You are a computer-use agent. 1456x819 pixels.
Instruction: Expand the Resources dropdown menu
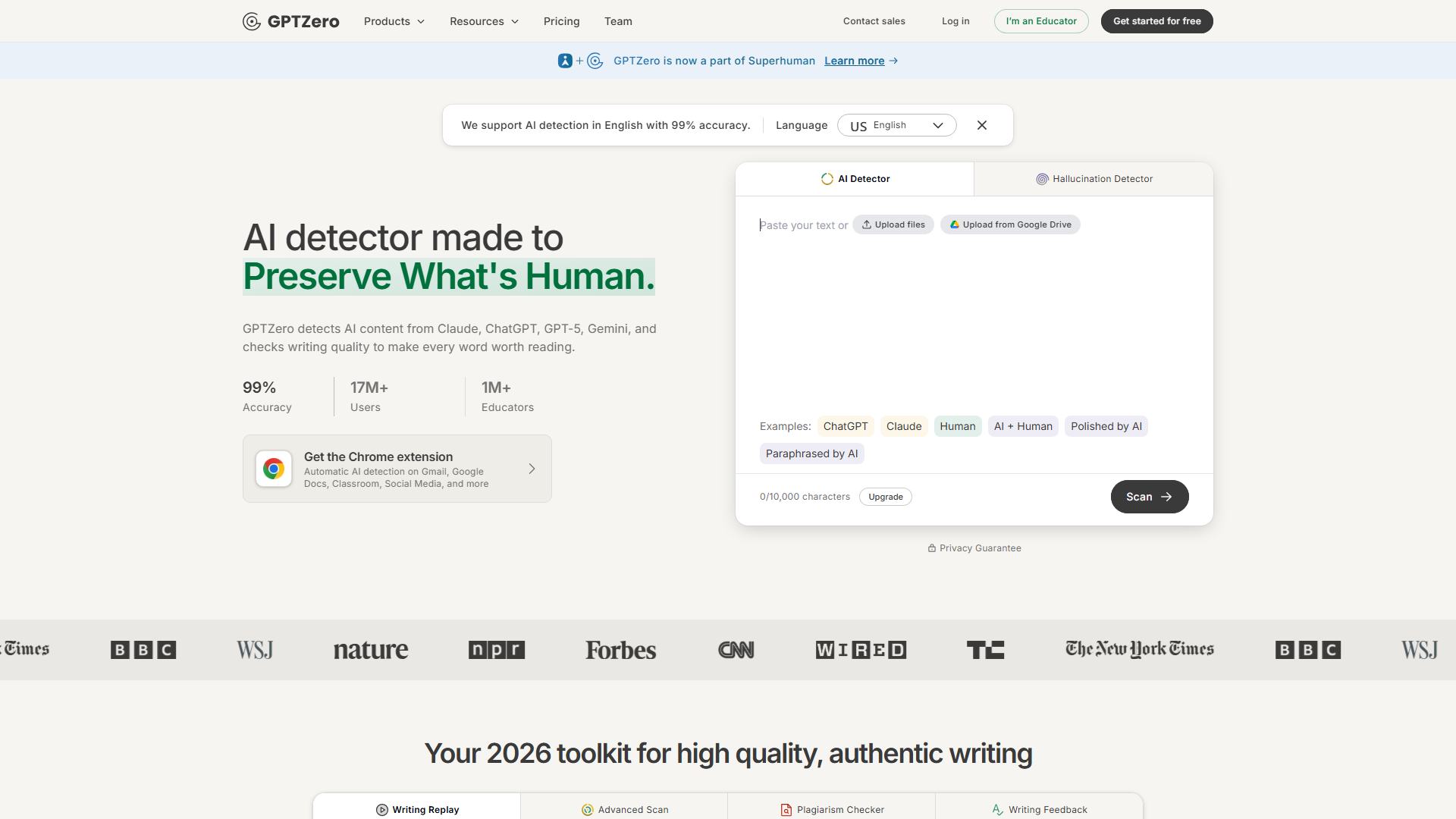click(485, 21)
